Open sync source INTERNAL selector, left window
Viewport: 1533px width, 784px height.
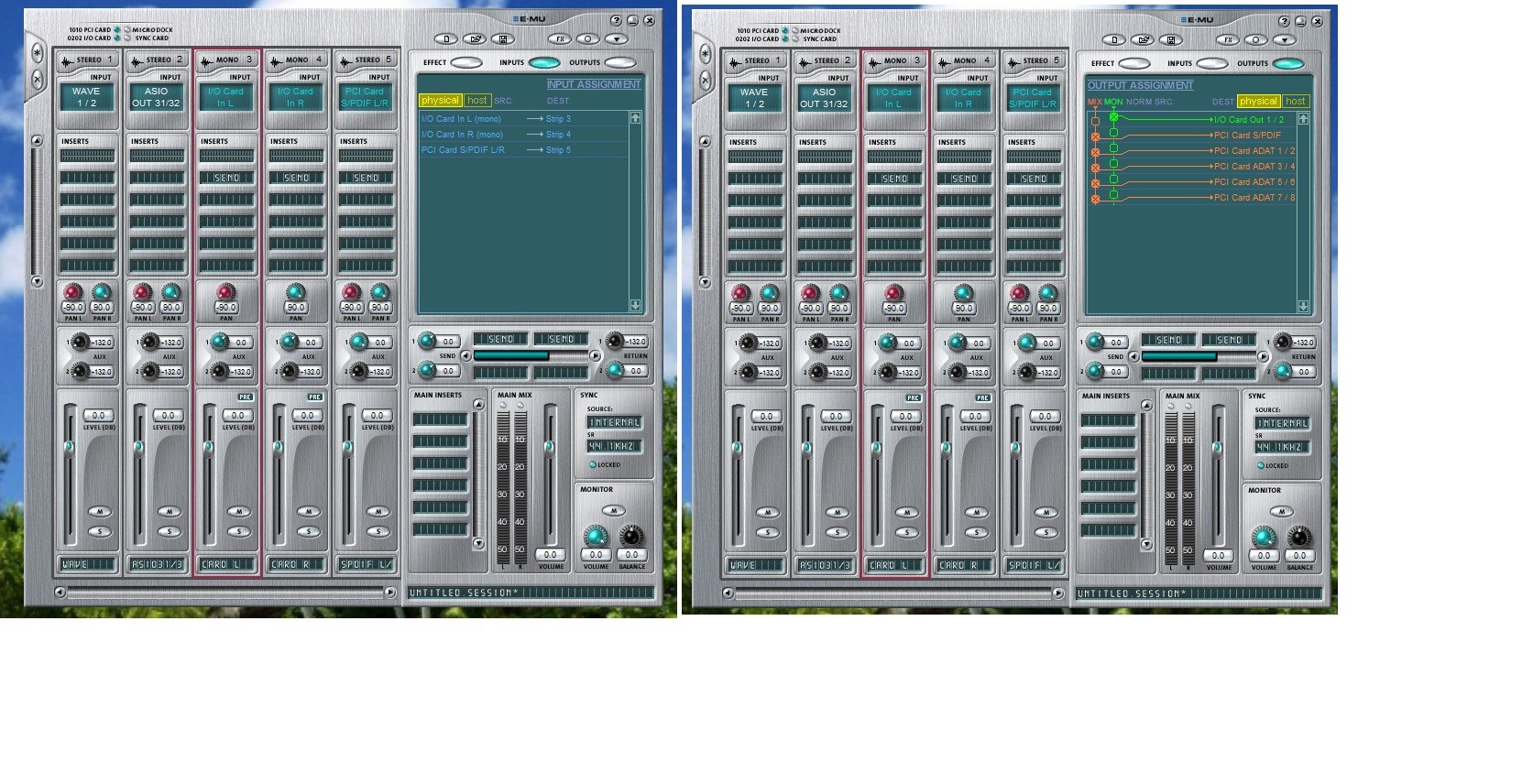point(614,422)
